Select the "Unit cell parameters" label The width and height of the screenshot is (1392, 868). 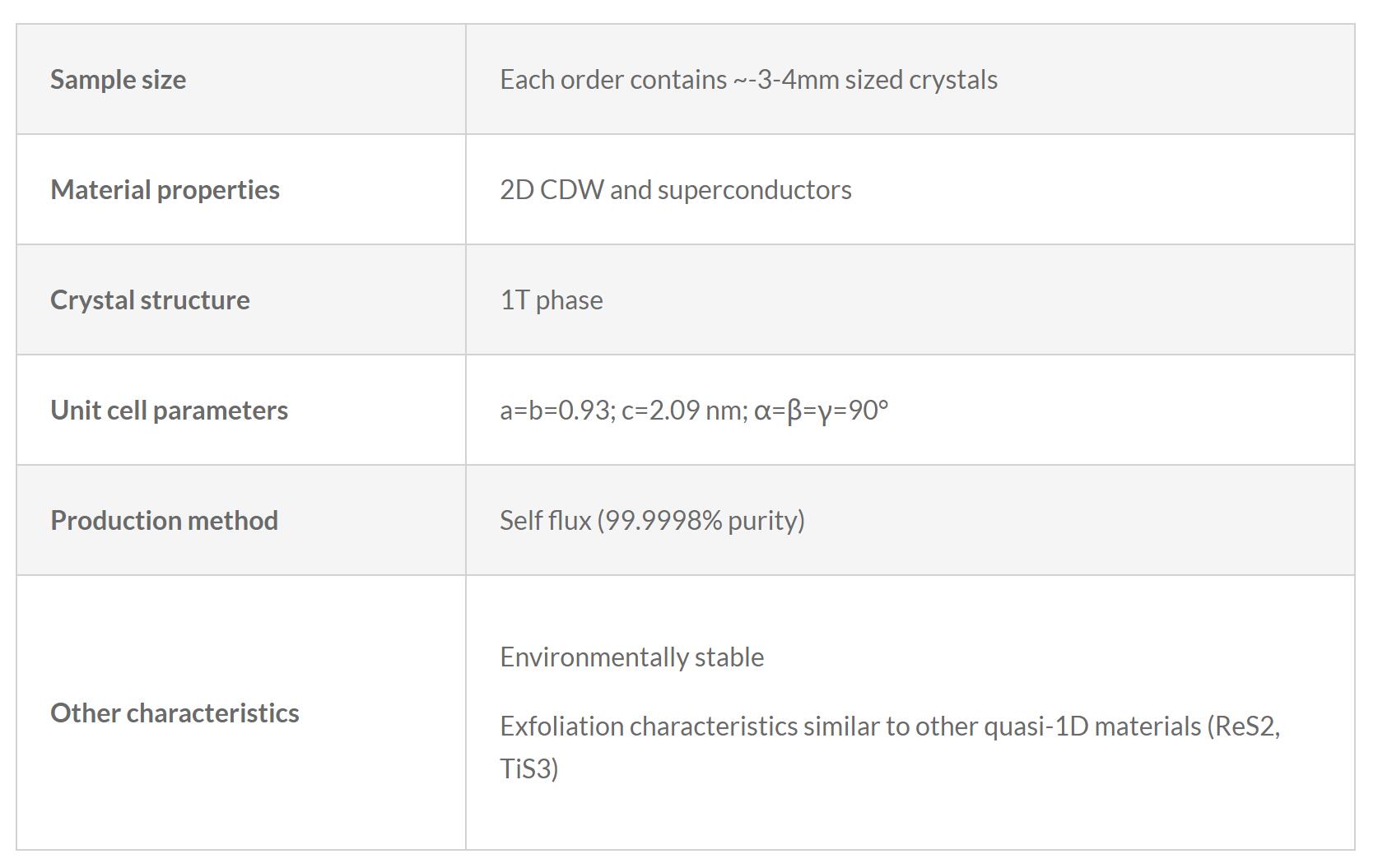pos(169,411)
